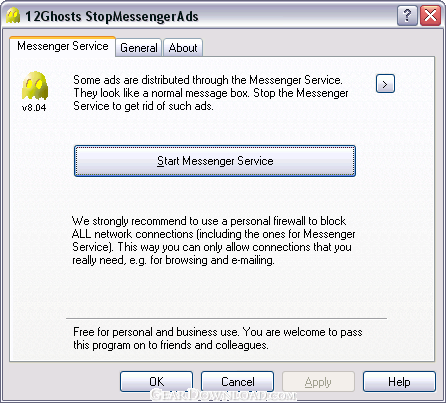446x403 pixels.
Task: Click the free for personal use notice
Action: [x=218, y=338]
